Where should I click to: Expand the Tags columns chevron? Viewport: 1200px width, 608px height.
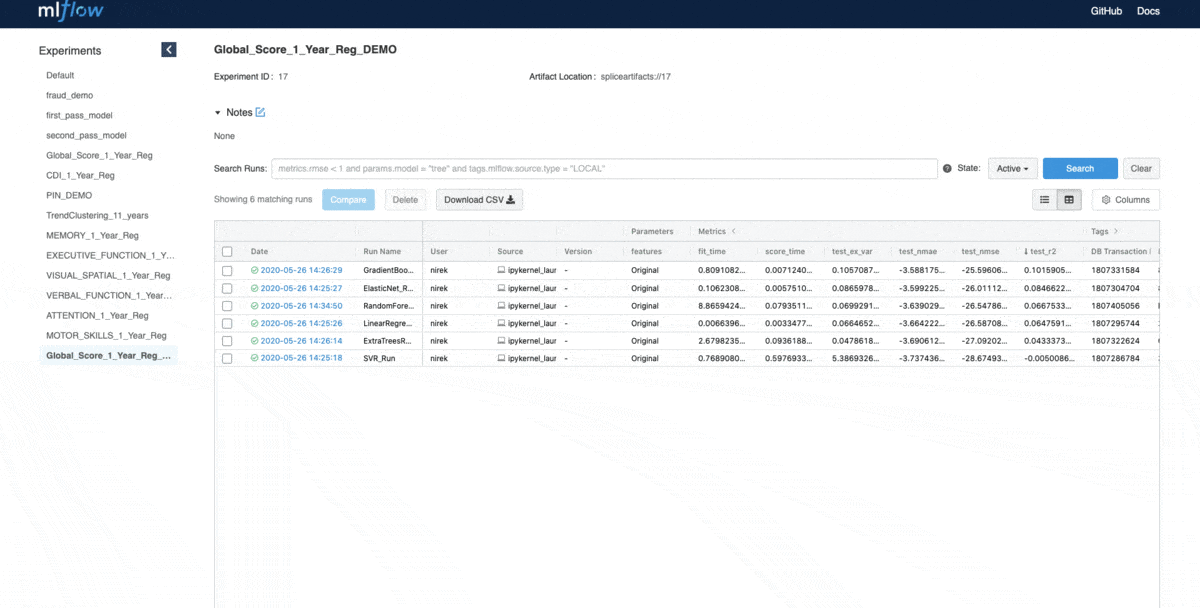click(x=1116, y=231)
